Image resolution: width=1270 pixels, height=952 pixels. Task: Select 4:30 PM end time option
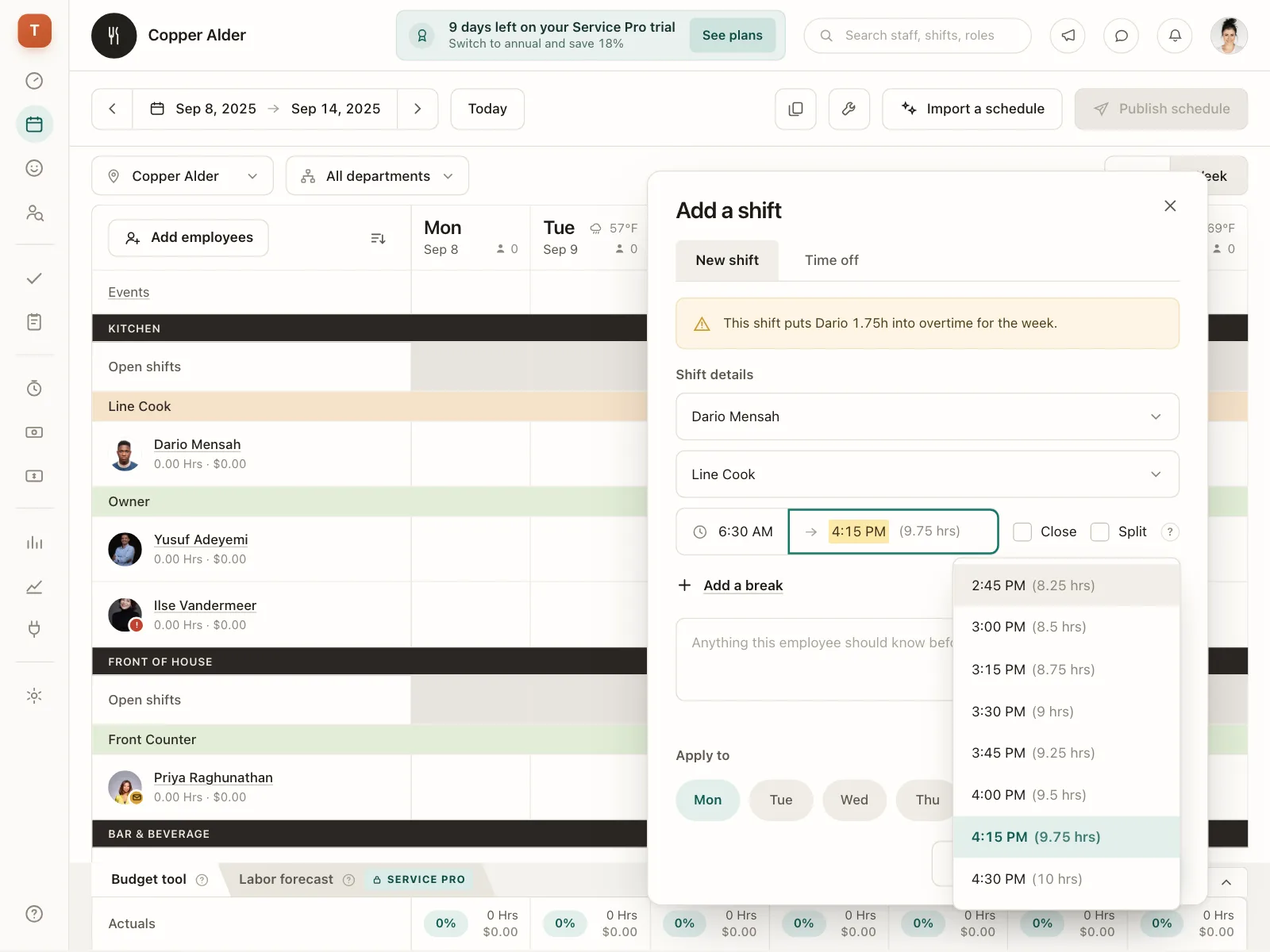click(x=1066, y=879)
